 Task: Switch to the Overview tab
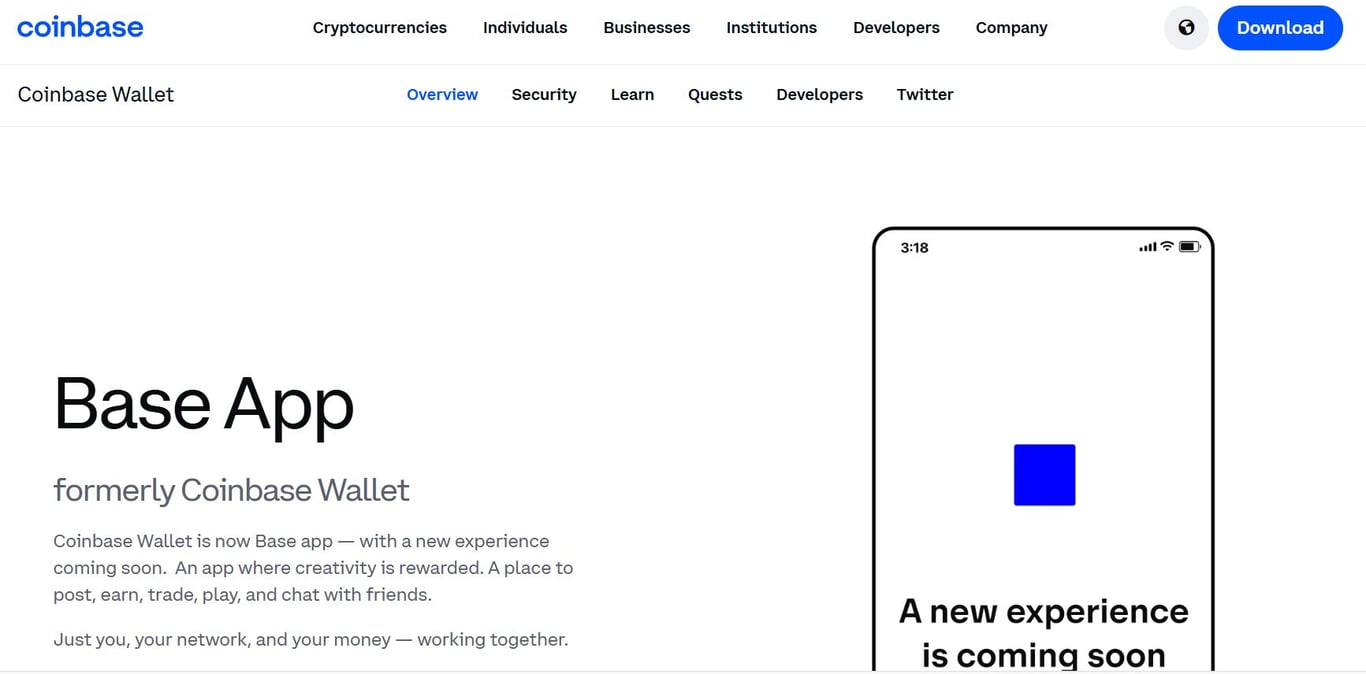click(x=442, y=94)
